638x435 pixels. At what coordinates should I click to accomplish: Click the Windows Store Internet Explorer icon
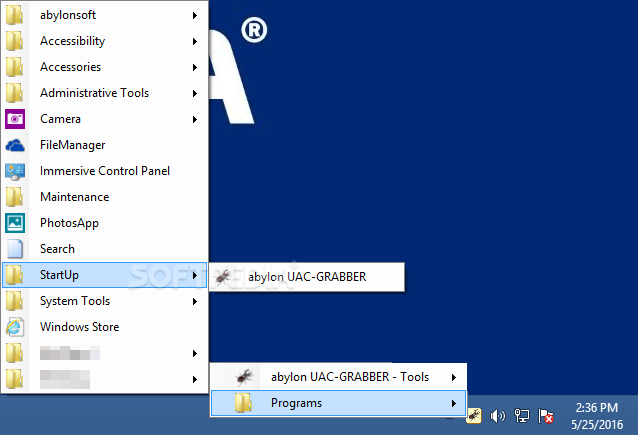pos(15,327)
